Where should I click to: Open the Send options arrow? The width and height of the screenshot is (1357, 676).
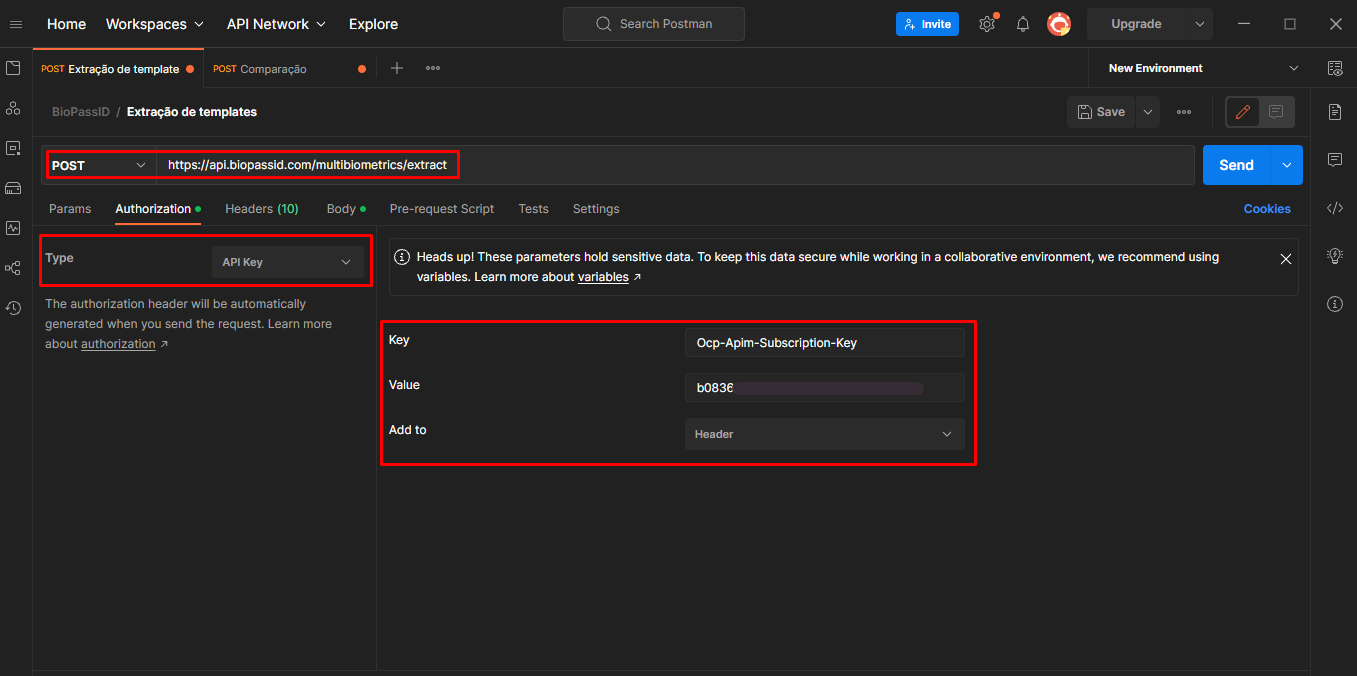click(1287, 165)
